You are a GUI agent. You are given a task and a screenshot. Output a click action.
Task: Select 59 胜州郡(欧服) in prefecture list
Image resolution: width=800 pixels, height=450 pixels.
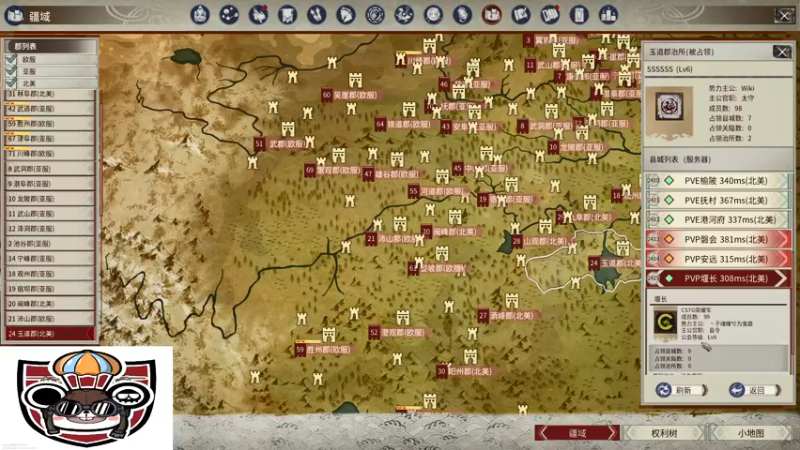[x=49, y=123]
